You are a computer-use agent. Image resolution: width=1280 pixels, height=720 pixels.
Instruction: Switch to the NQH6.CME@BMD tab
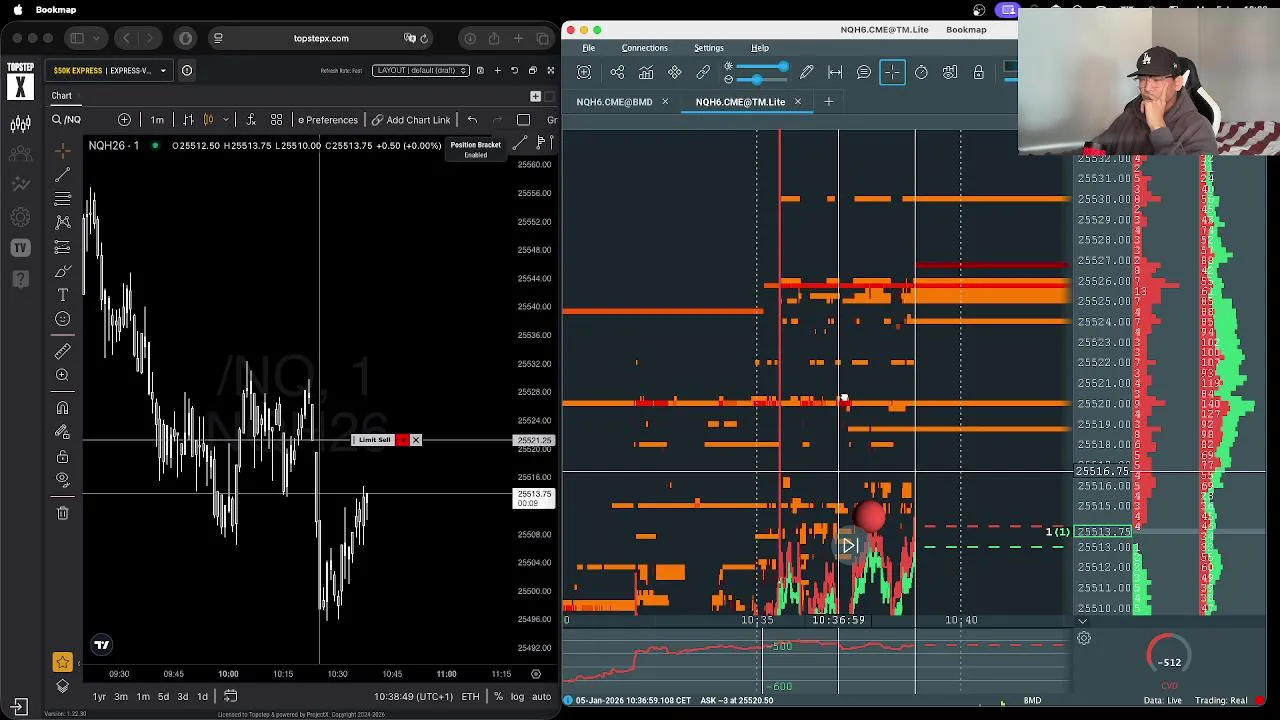614,102
